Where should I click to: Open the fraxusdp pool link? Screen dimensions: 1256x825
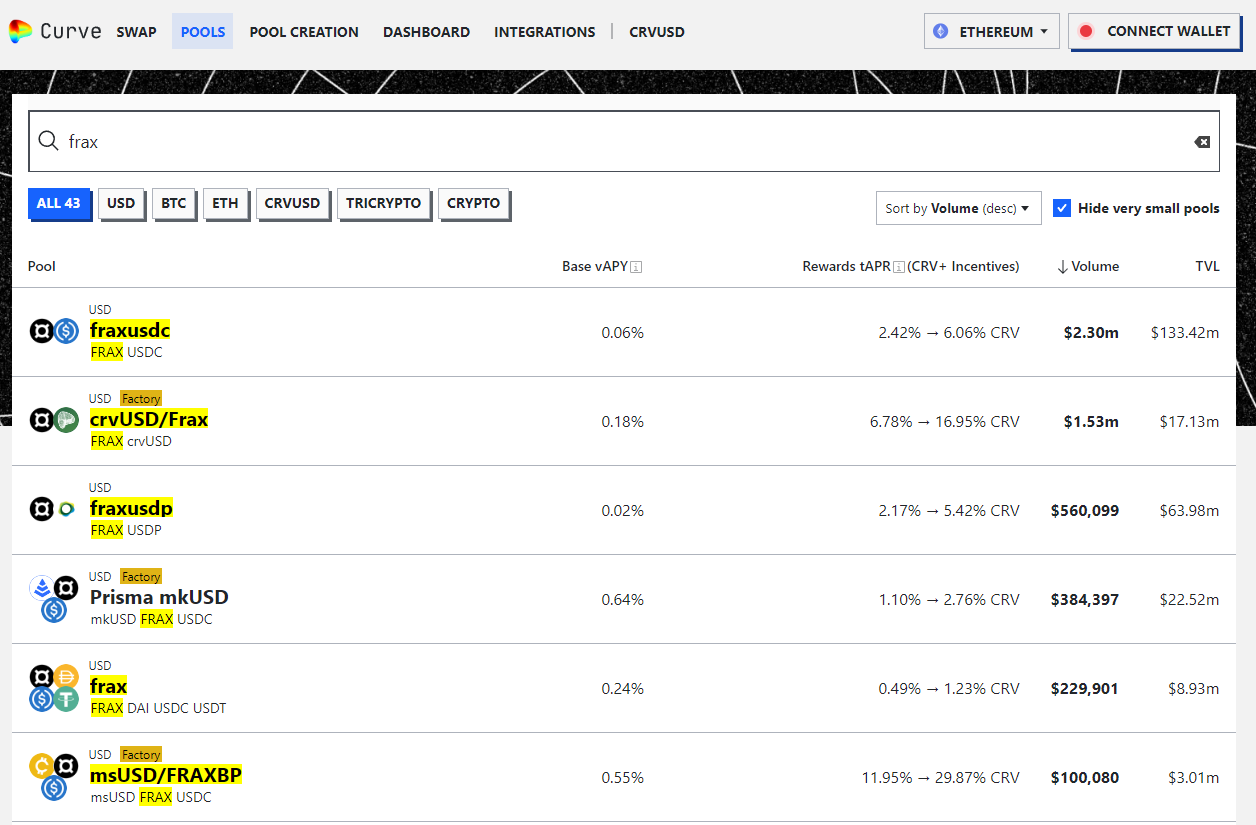[x=131, y=508]
